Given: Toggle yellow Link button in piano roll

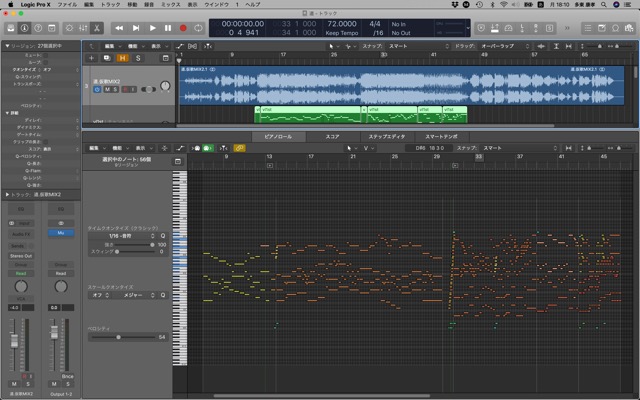Looking at the screenshot, I should [x=240, y=148].
